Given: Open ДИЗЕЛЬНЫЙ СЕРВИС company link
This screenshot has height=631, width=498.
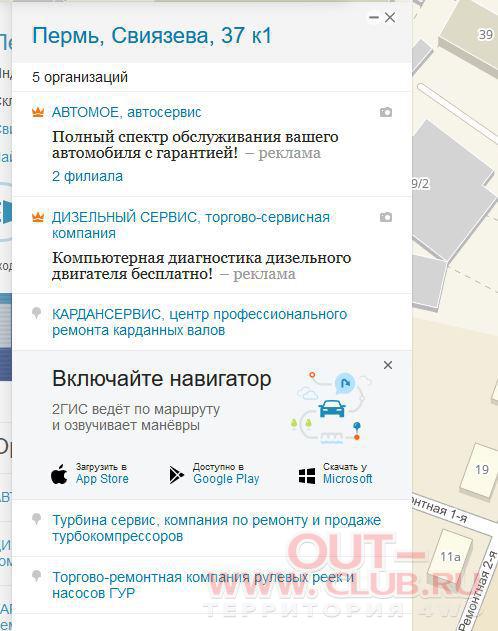Looking at the screenshot, I should [x=191, y=225].
